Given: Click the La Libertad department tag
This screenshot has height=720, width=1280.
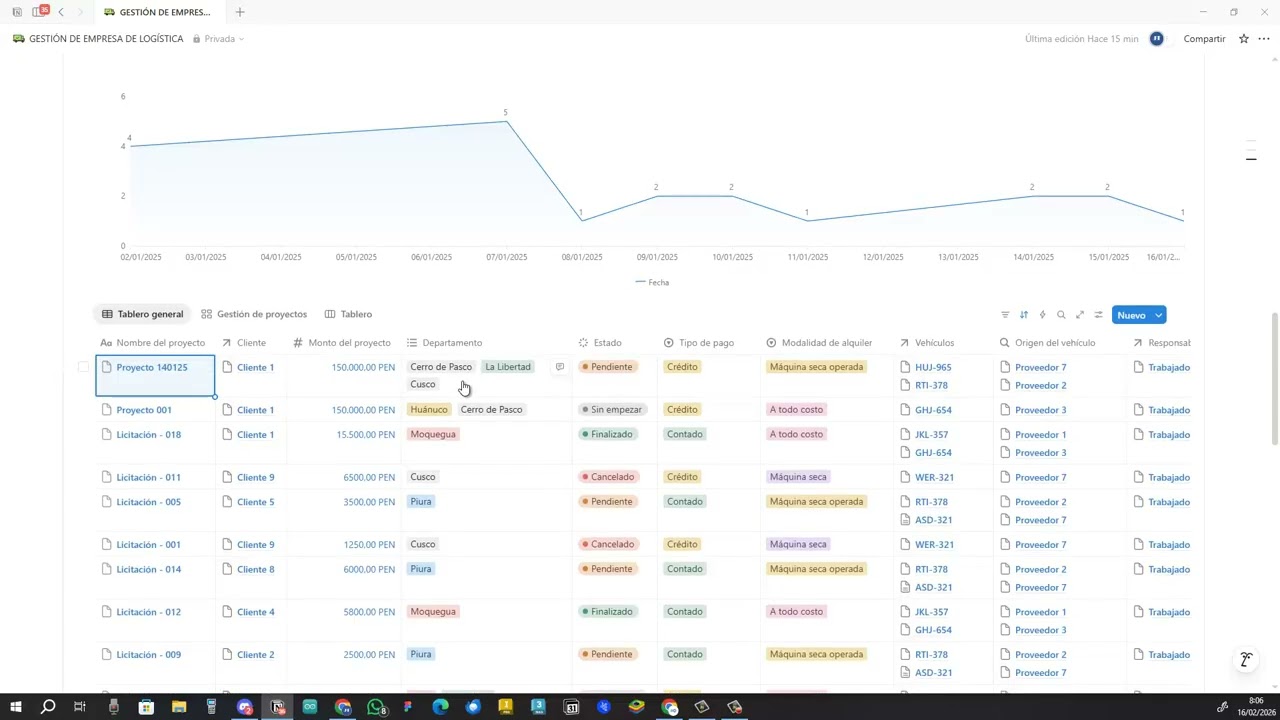Looking at the screenshot, I should point(508,367).
